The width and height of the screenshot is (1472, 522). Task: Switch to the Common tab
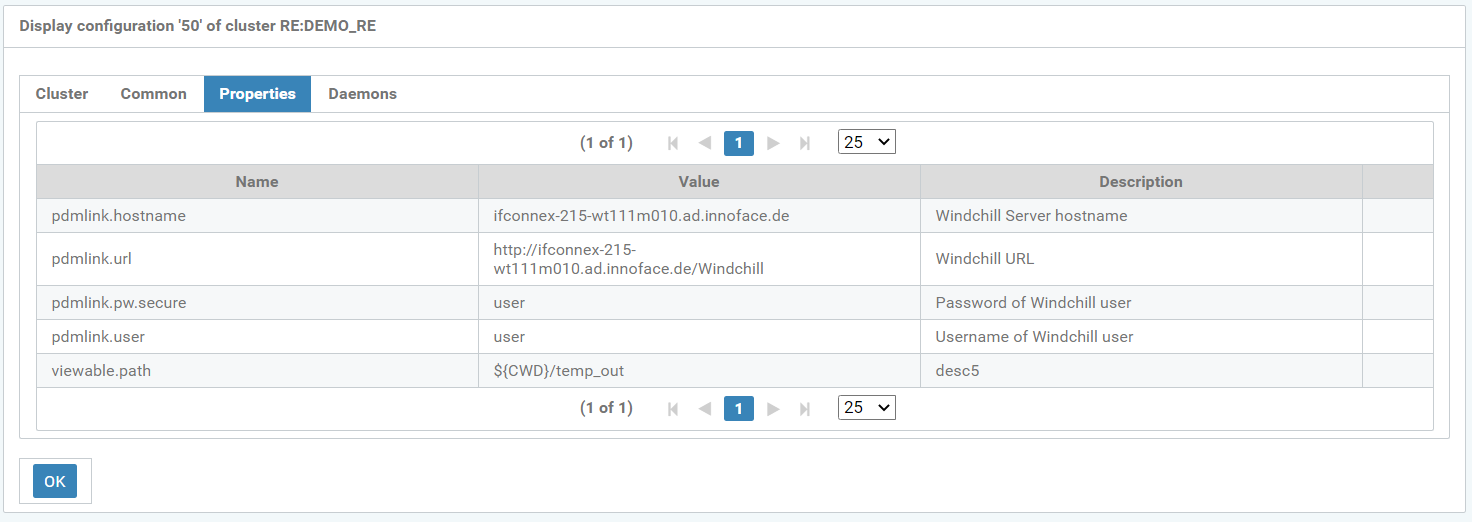(x=153, y=94)
